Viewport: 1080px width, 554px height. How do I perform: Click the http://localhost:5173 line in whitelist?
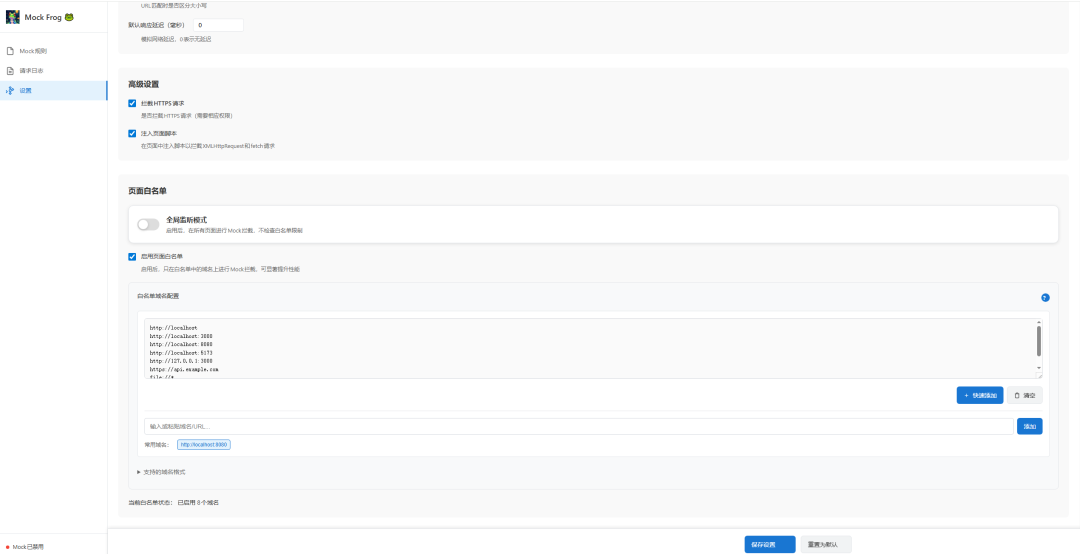point(181,353)
